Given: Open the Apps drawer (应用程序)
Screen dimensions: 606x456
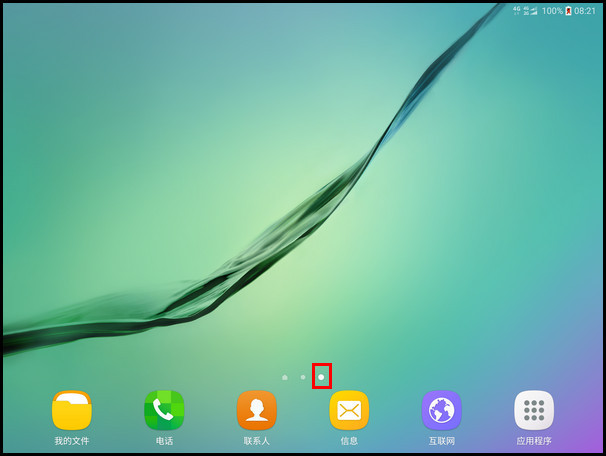Looking at the screenshot, I should click(x=534, y=410).
